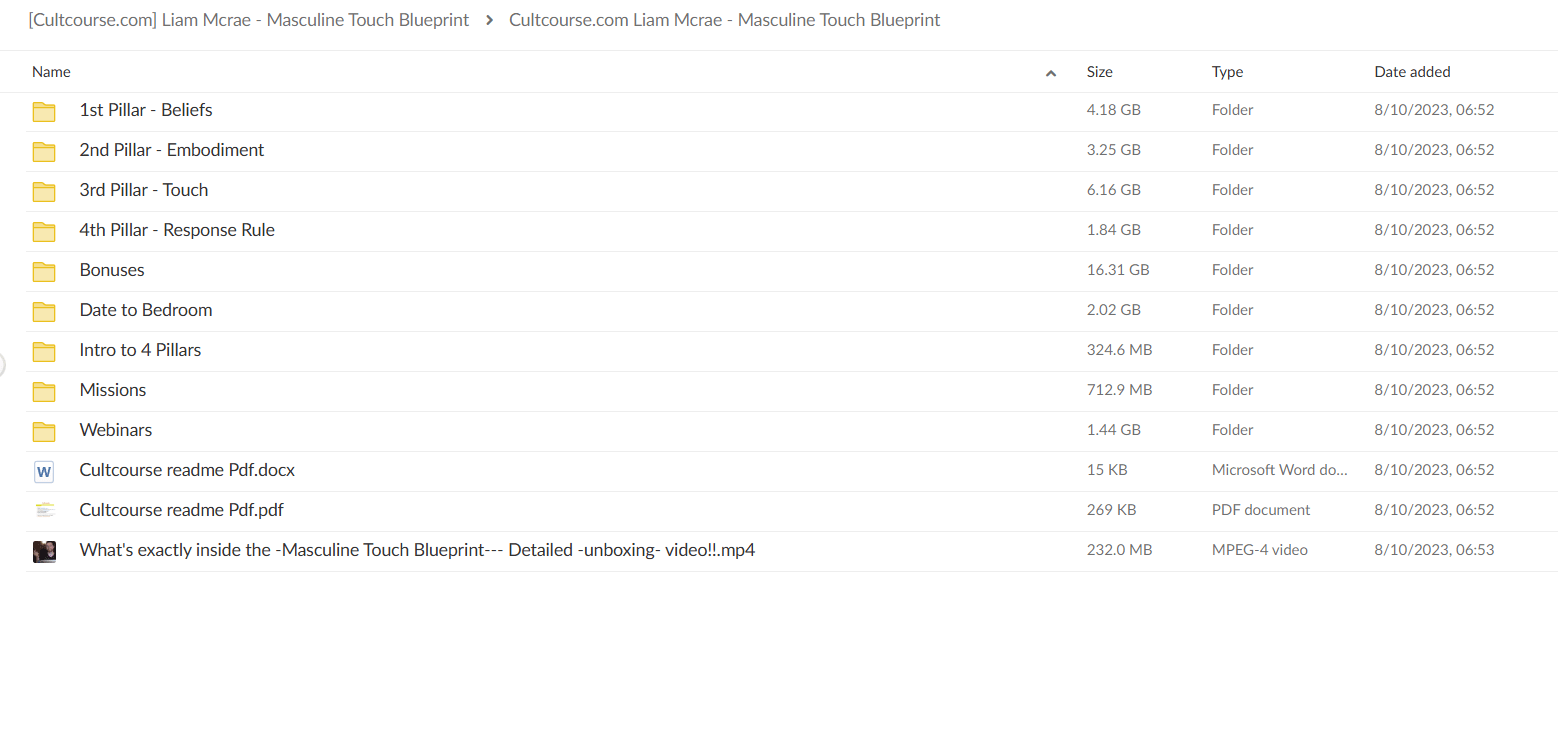
Task: Open folder name 3rd Pillar - Touch
Action: click(144, 190)
